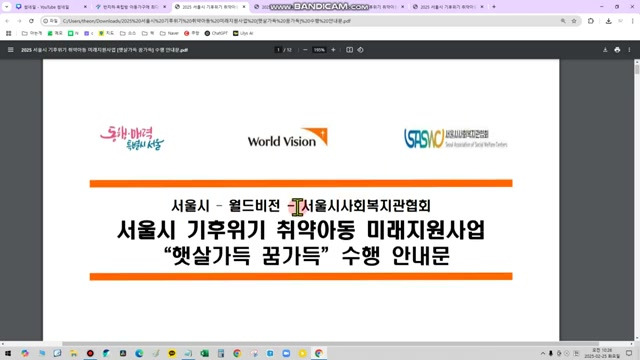The width and height of the screenshot is (640, 360).
Task: Close the active 2025 서울시 tab
Action: point(244,7)
